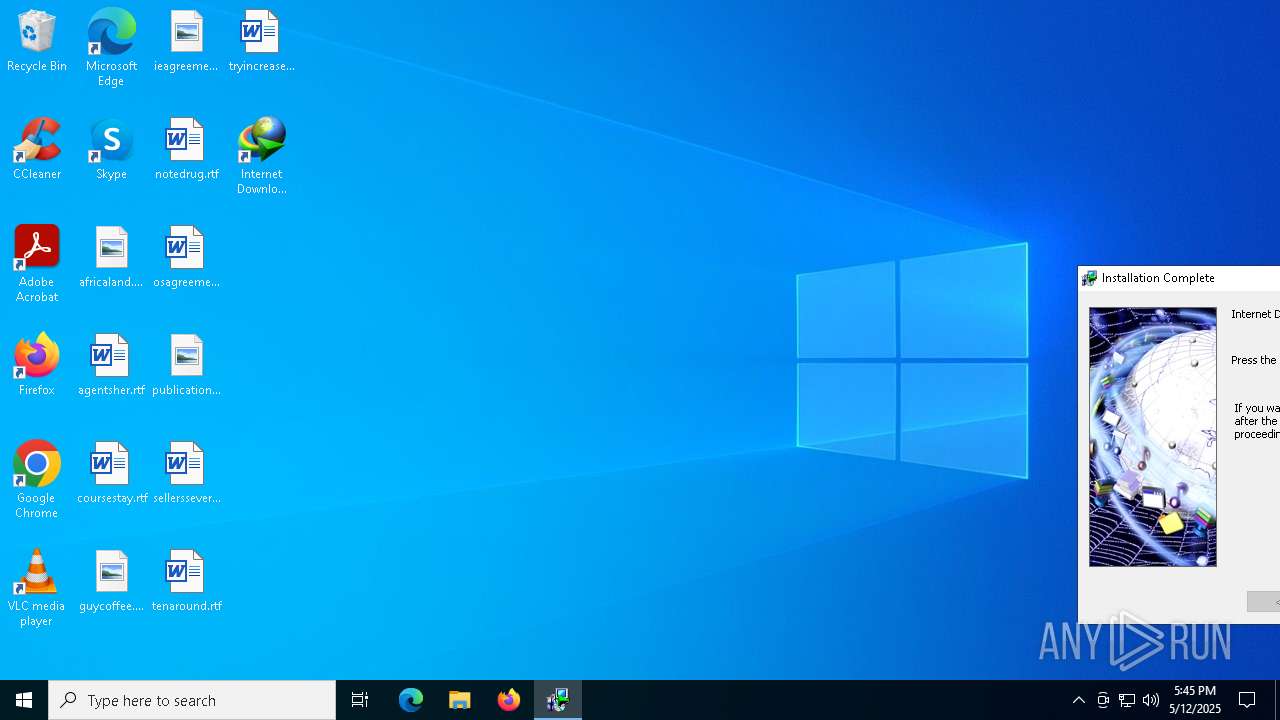Viewport: 1280px width, 720px height.
Task: Select publication... image file icon
Action: pyautogui.click(x=186, y=366)
